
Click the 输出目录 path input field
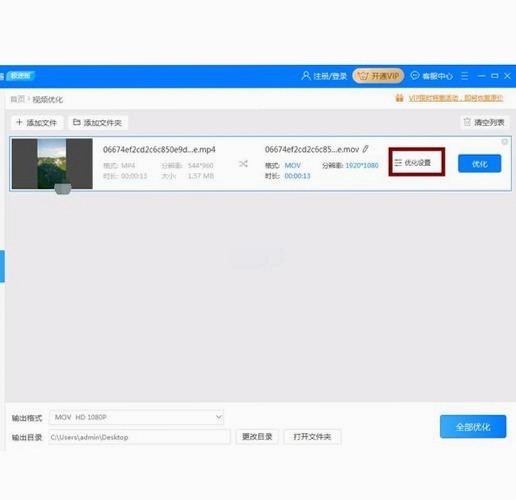(139, 437)
